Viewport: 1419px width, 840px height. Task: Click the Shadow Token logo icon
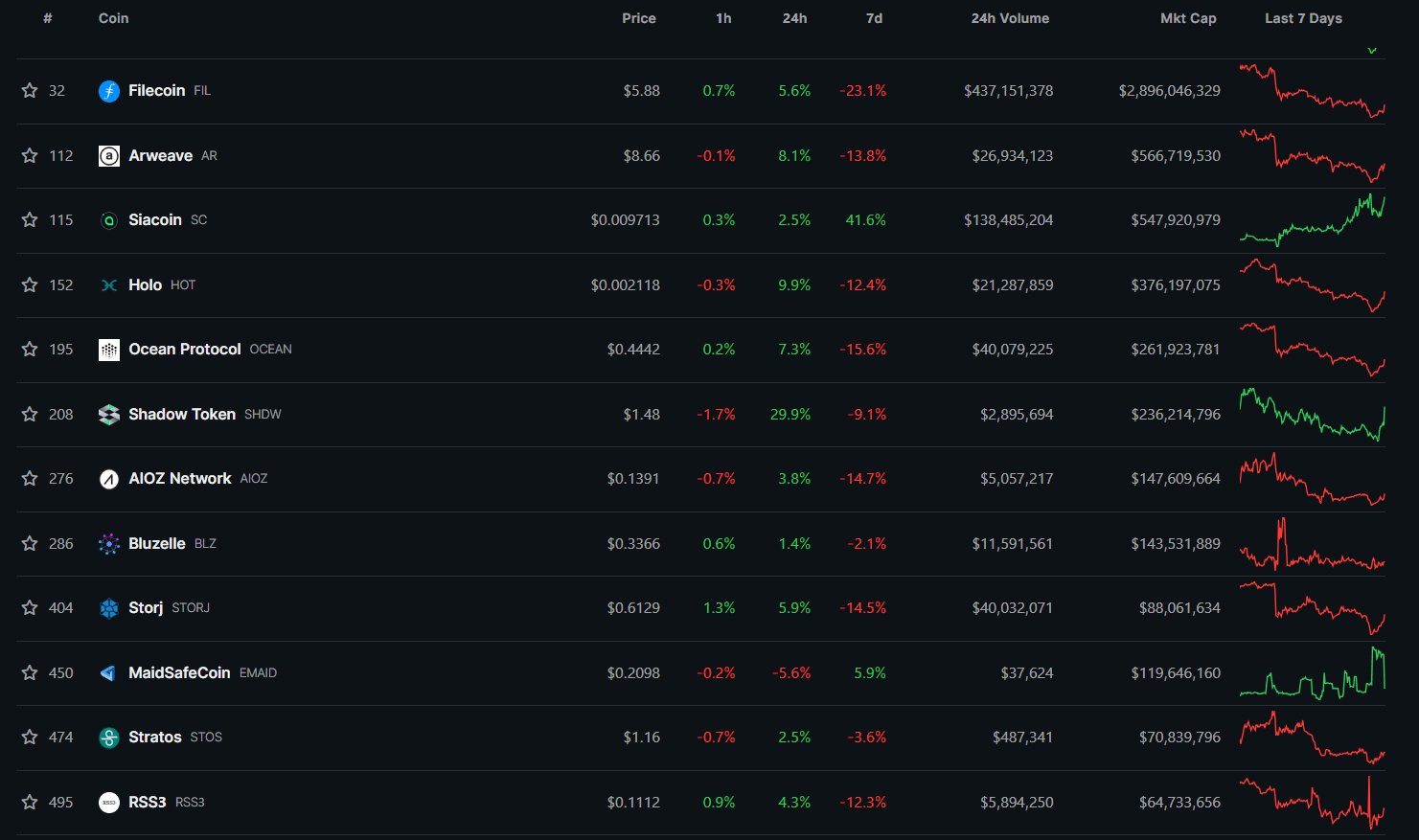tap(109, 415)
